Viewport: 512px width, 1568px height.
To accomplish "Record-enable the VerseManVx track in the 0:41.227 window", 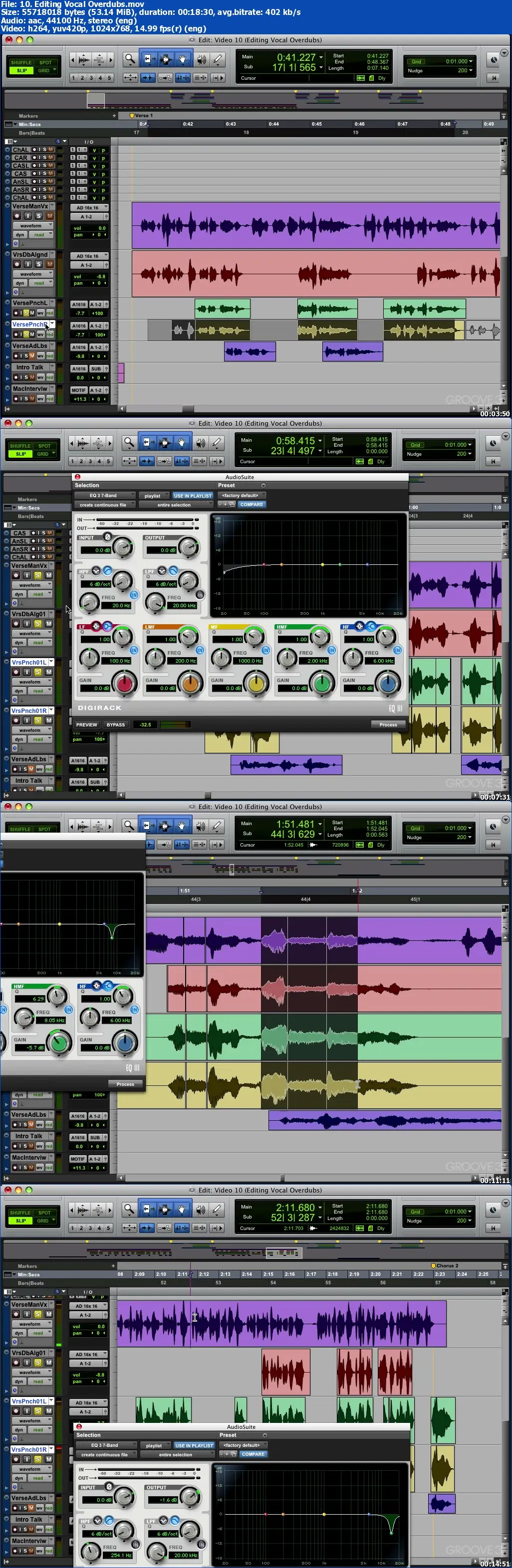I will tap(17, 215).
